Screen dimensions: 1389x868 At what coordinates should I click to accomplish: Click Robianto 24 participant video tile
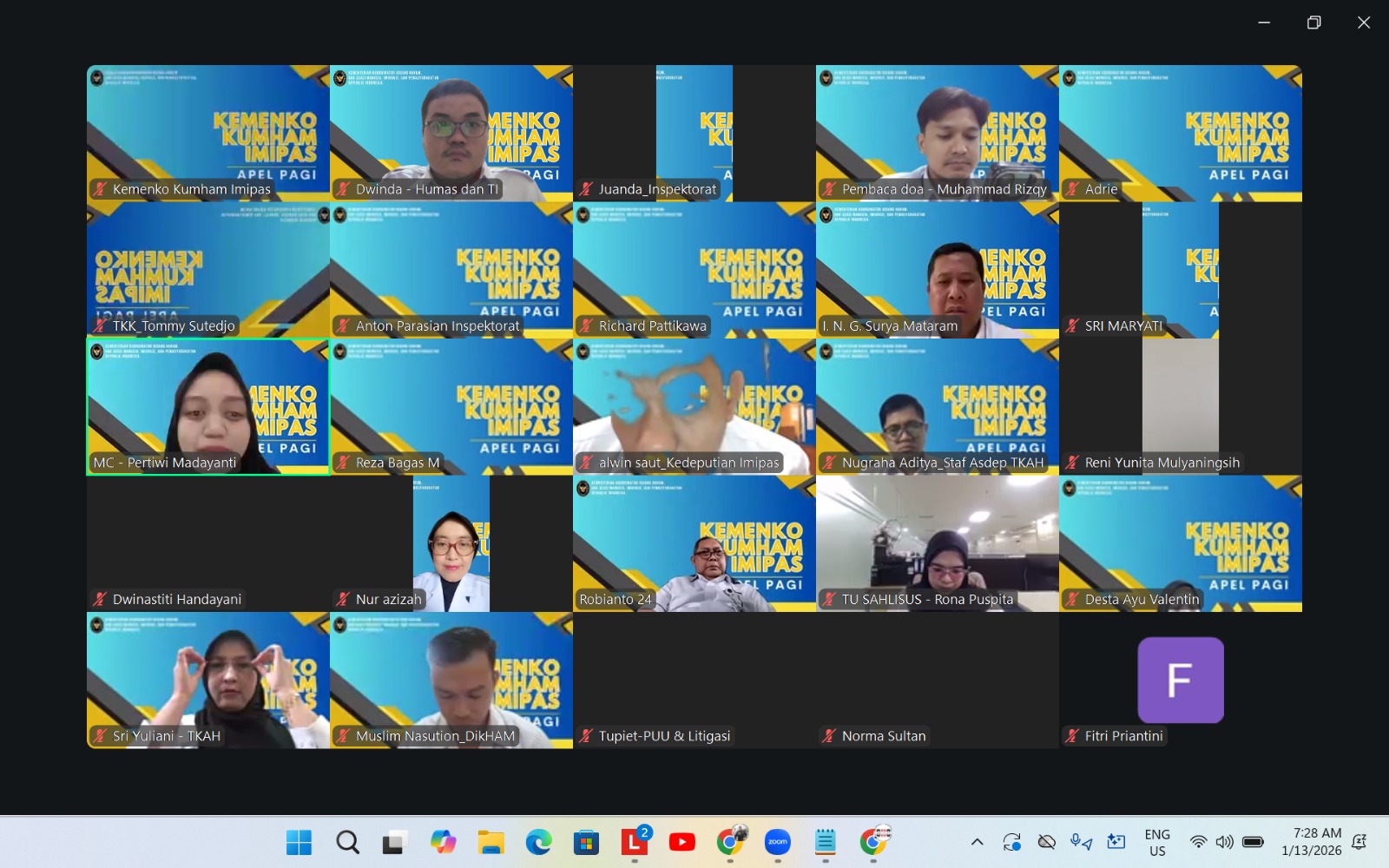pyautogui.click(x=694, y=542)
